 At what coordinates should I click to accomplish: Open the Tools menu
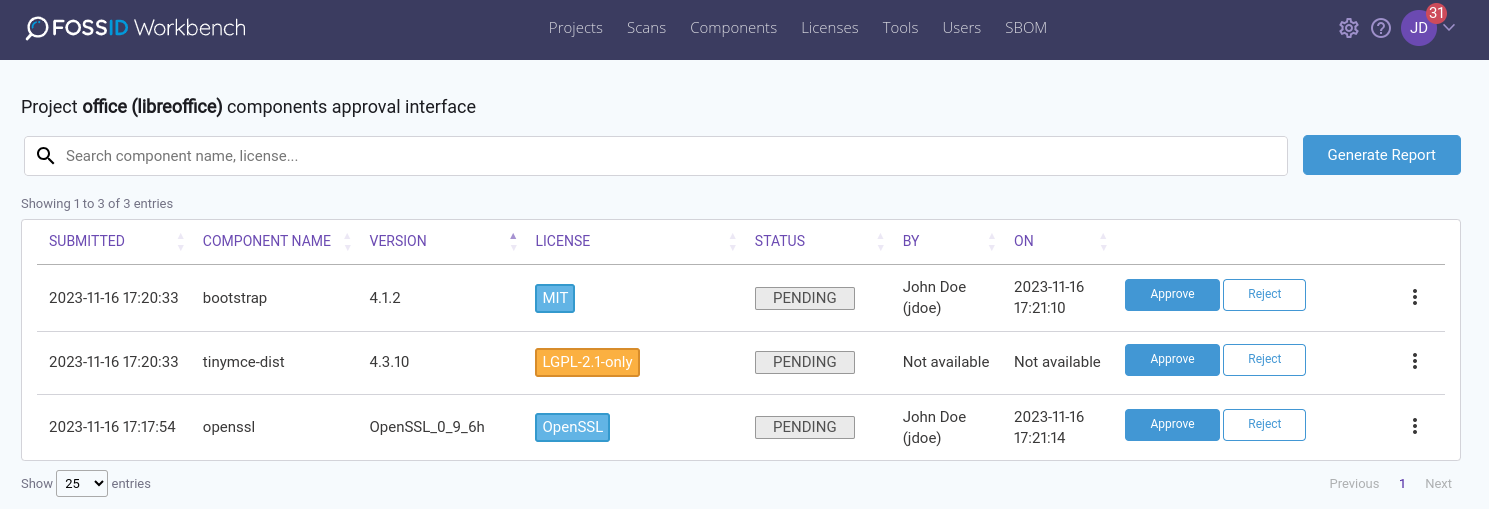[x=900, y=28]
